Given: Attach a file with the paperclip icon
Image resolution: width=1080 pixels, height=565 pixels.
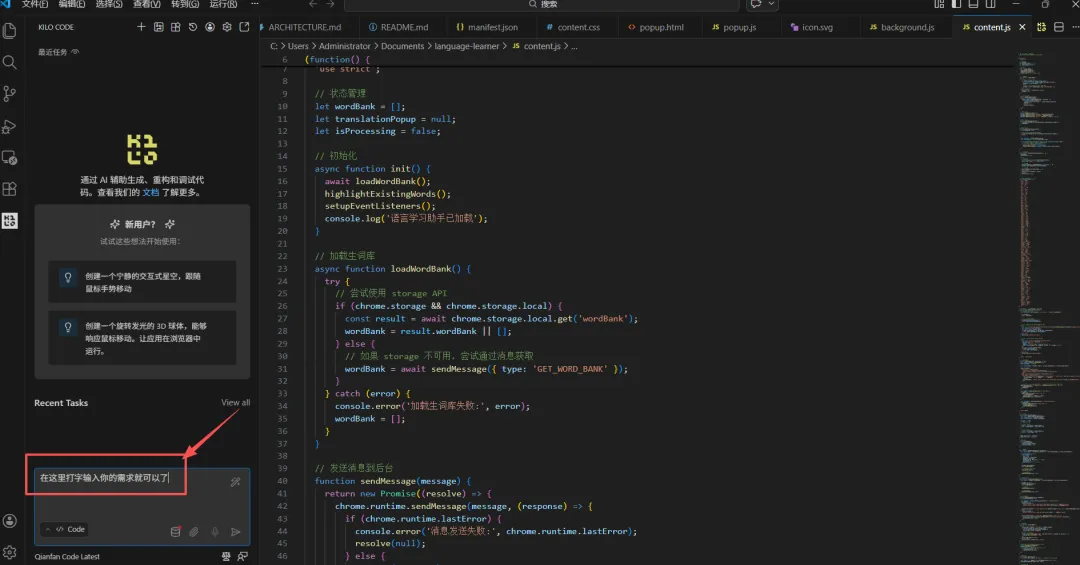Looking at the screenshot, I should [x=194, y=531].
